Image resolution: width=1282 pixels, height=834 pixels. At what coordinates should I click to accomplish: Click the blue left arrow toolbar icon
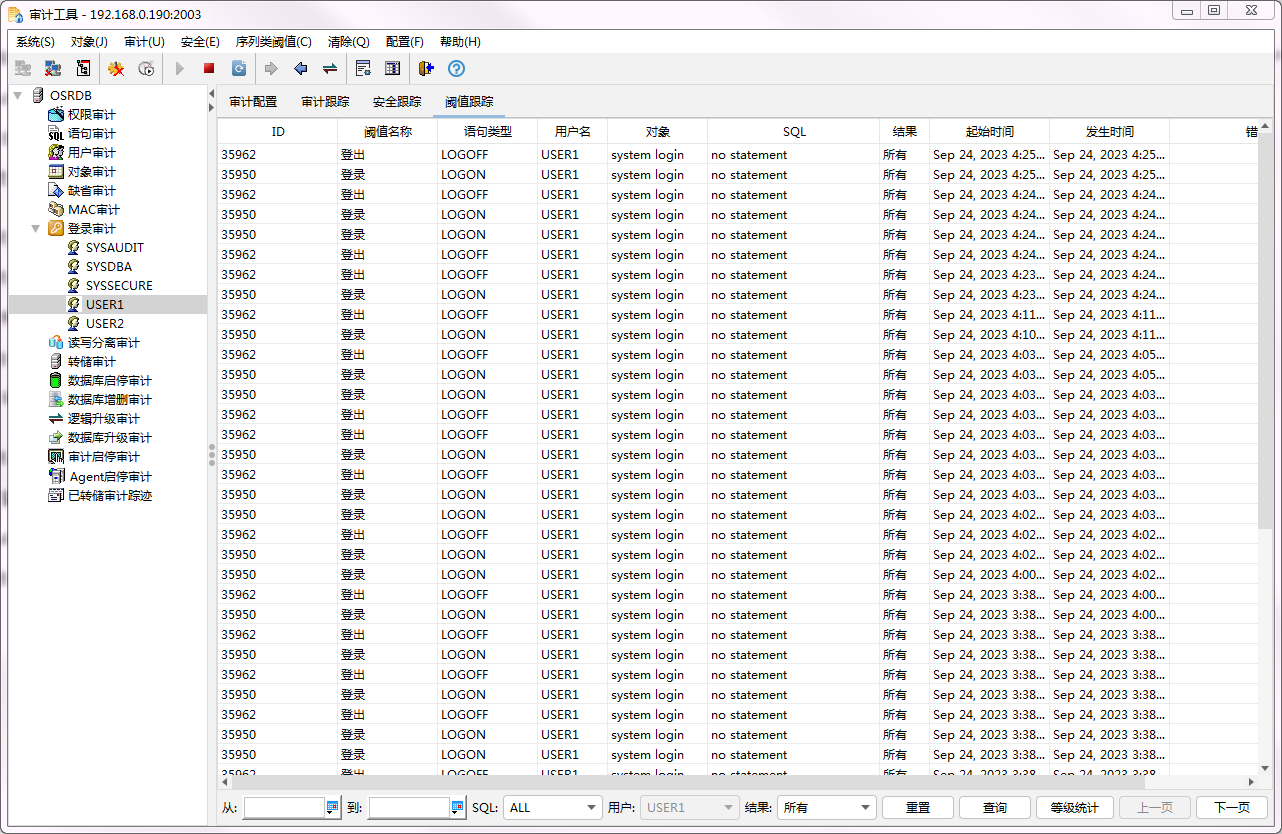coord(300,69)
